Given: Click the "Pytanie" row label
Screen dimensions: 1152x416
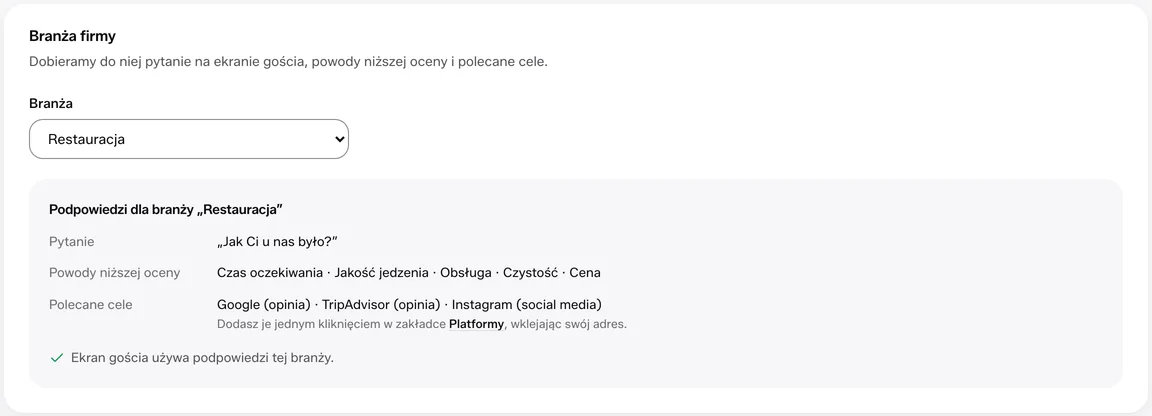Looking at the screenshot, I should [x=71, y=242].
